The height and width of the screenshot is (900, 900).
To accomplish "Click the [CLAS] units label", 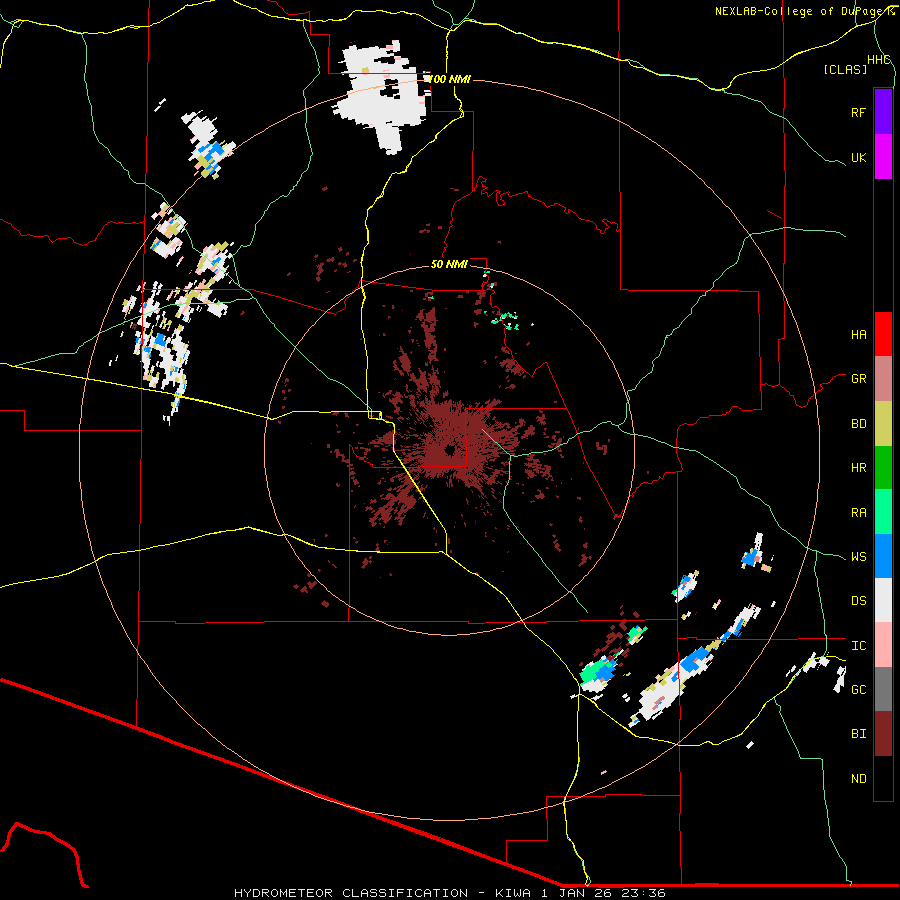I will pos(845,70).
